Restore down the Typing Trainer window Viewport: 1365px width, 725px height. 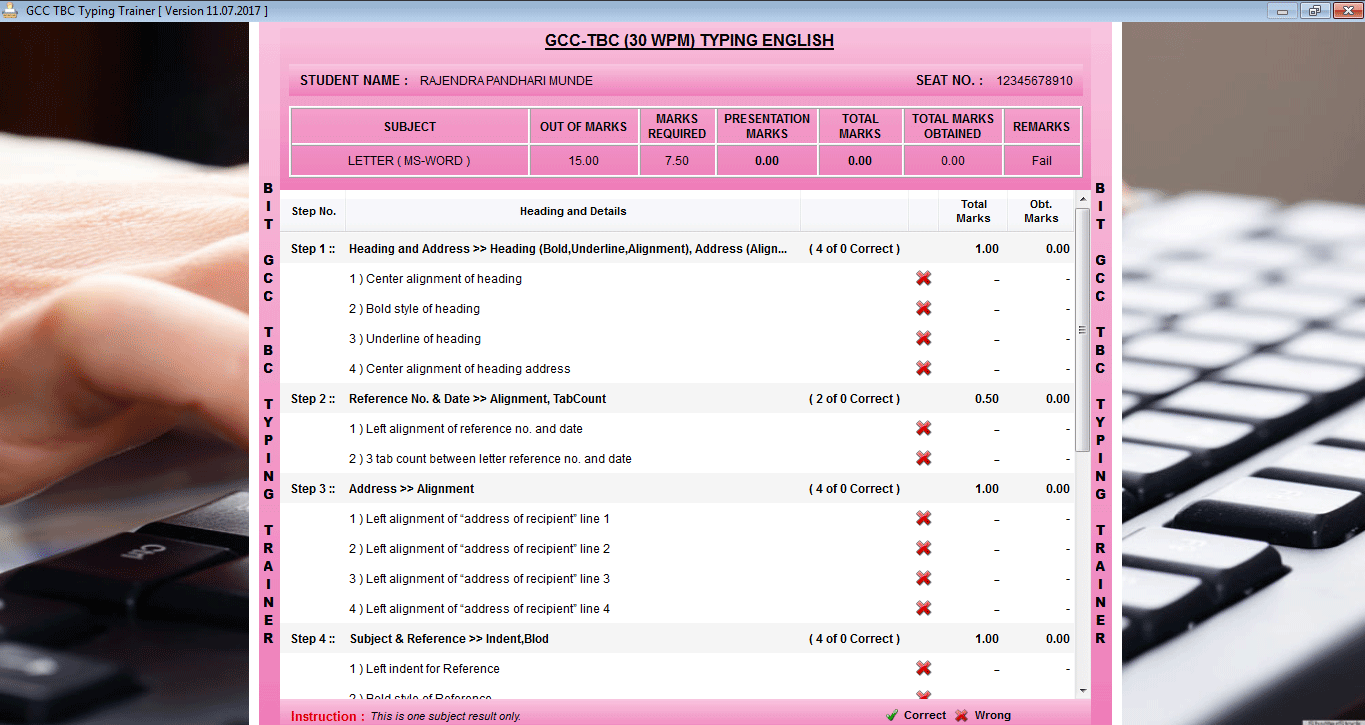[1314, 11]
